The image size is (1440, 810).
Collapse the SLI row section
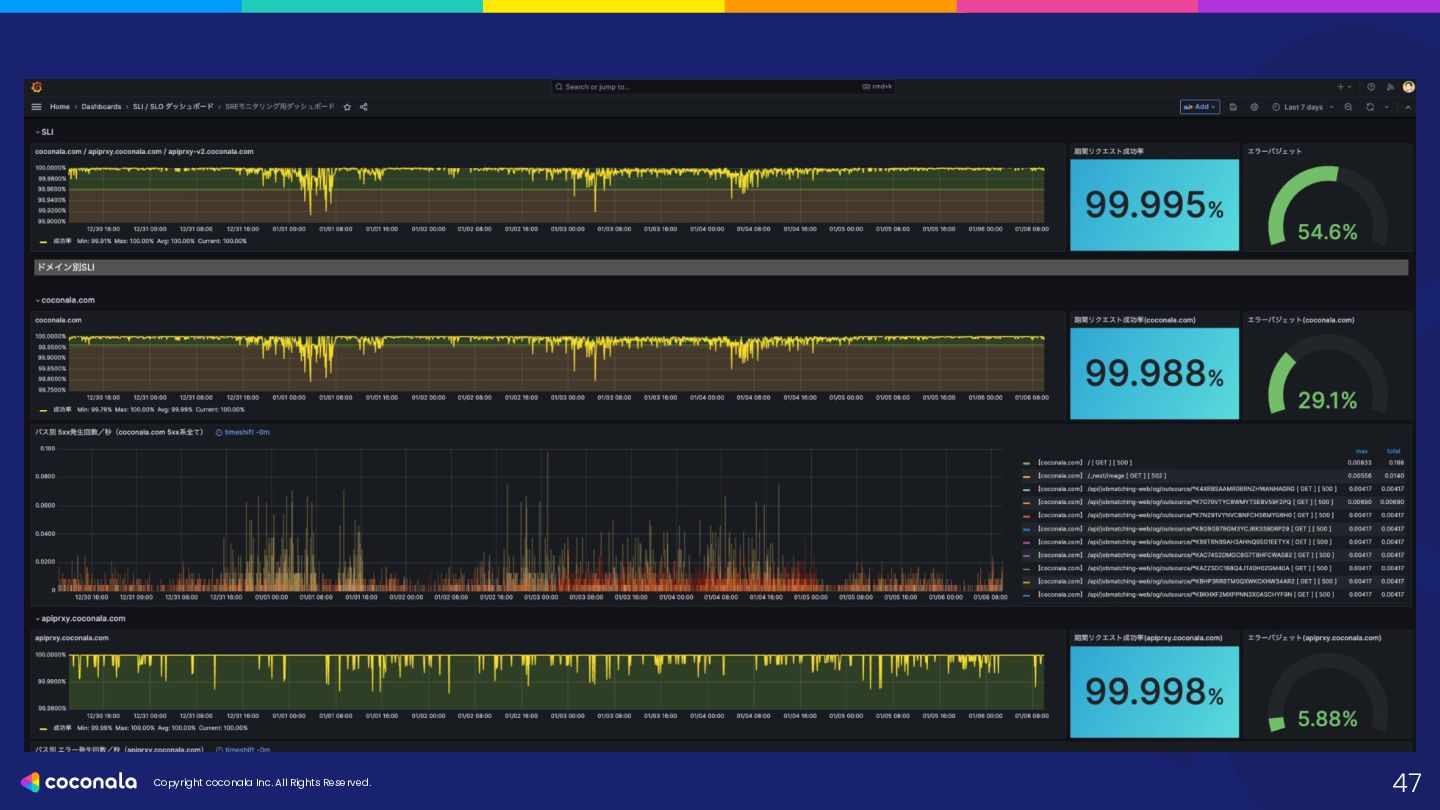click(x=45, y=132)
